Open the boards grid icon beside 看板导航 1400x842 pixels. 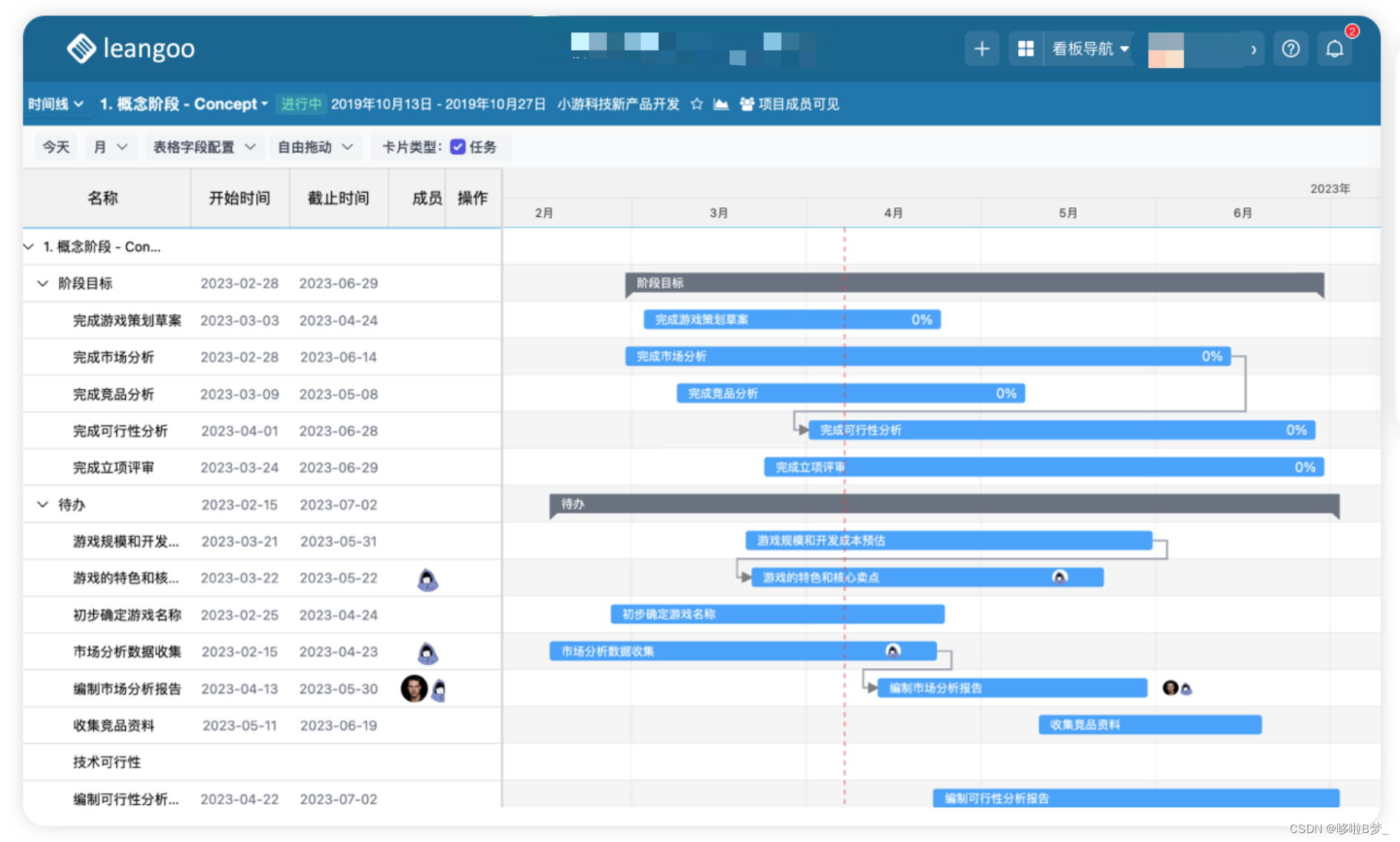(1026, 49)
